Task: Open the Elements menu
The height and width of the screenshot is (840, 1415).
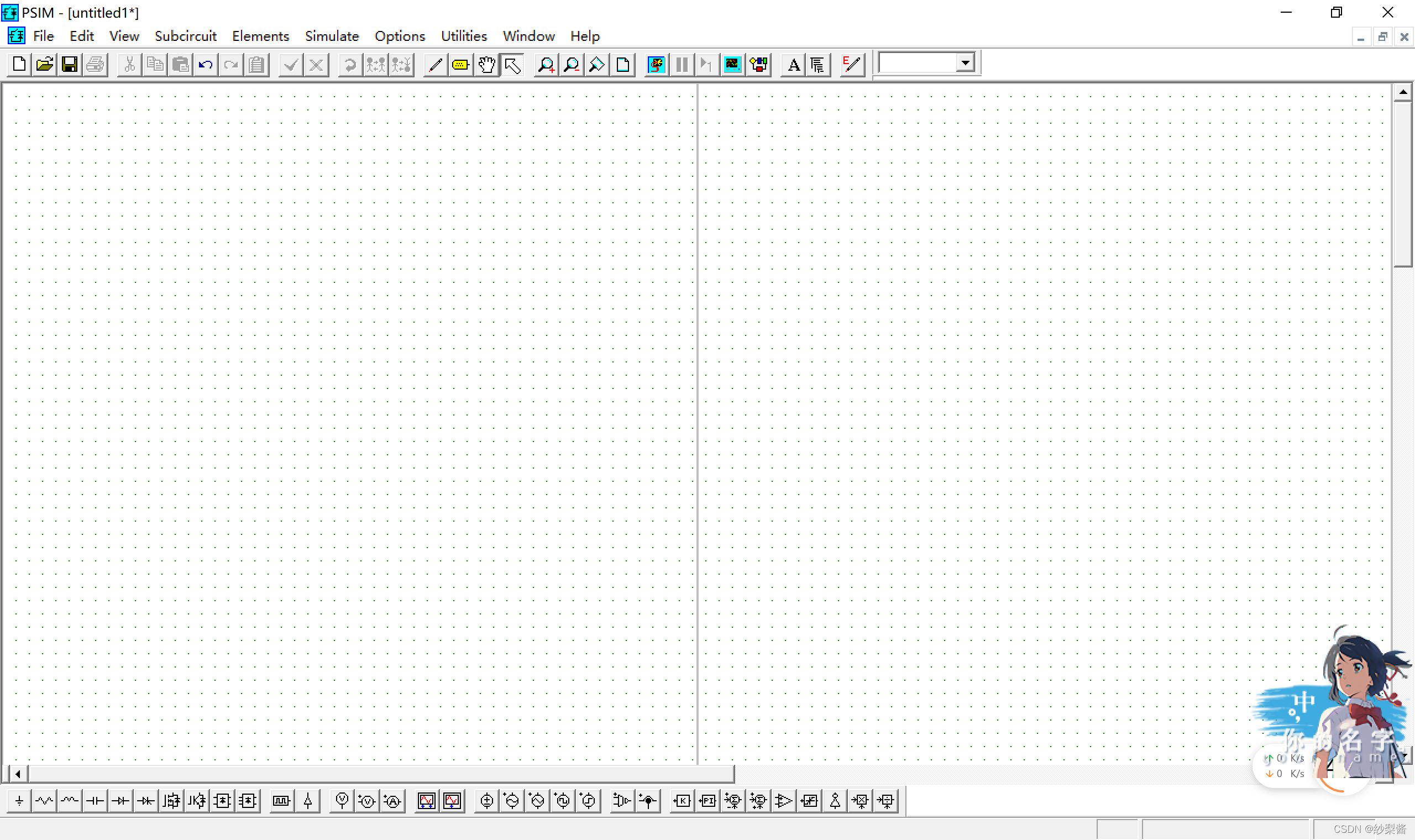Action: (x=260, y=36)
